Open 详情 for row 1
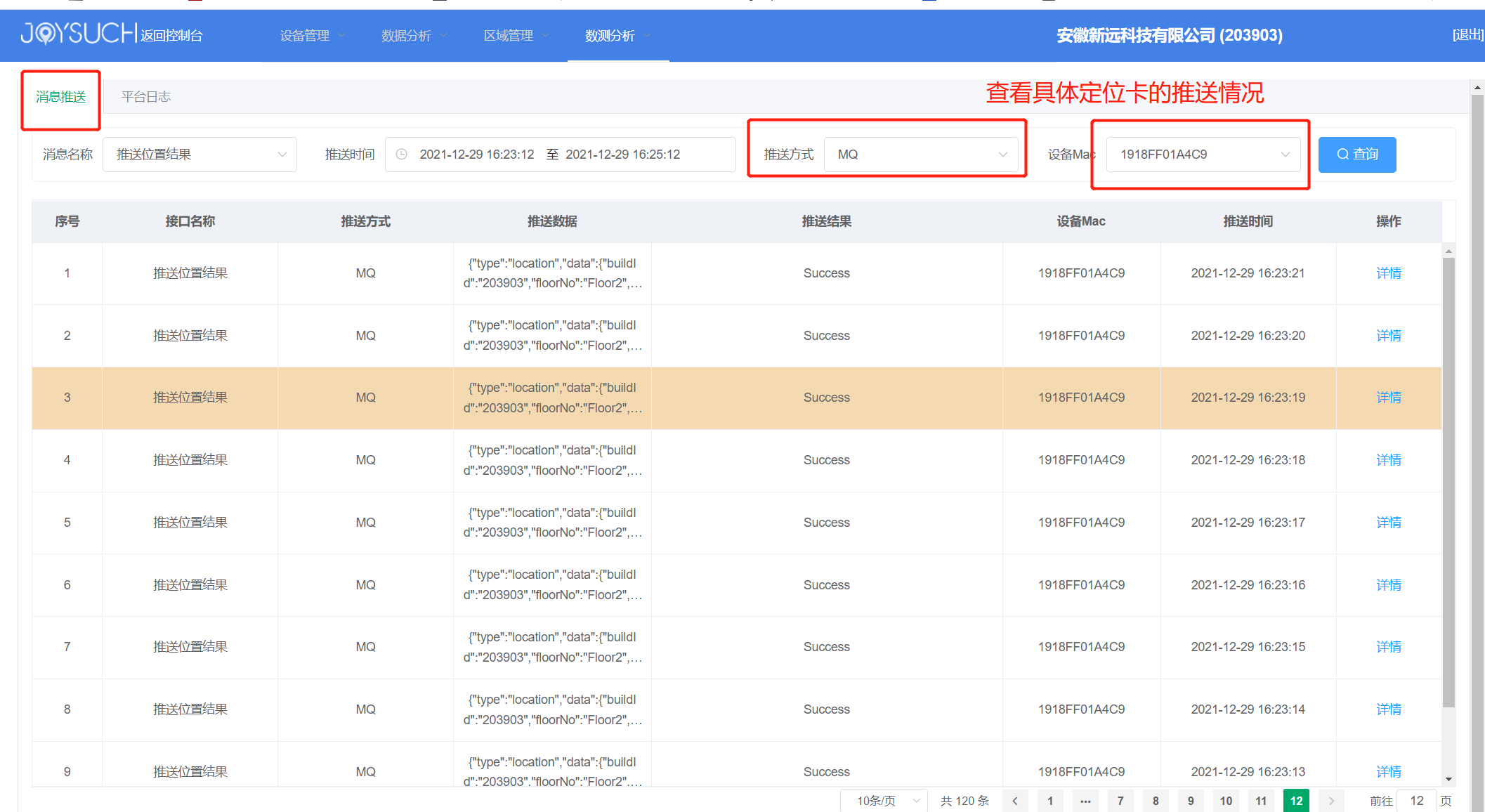This screenshot has height=812, width=1485. pyautogui.click(x=1388, y=273)
